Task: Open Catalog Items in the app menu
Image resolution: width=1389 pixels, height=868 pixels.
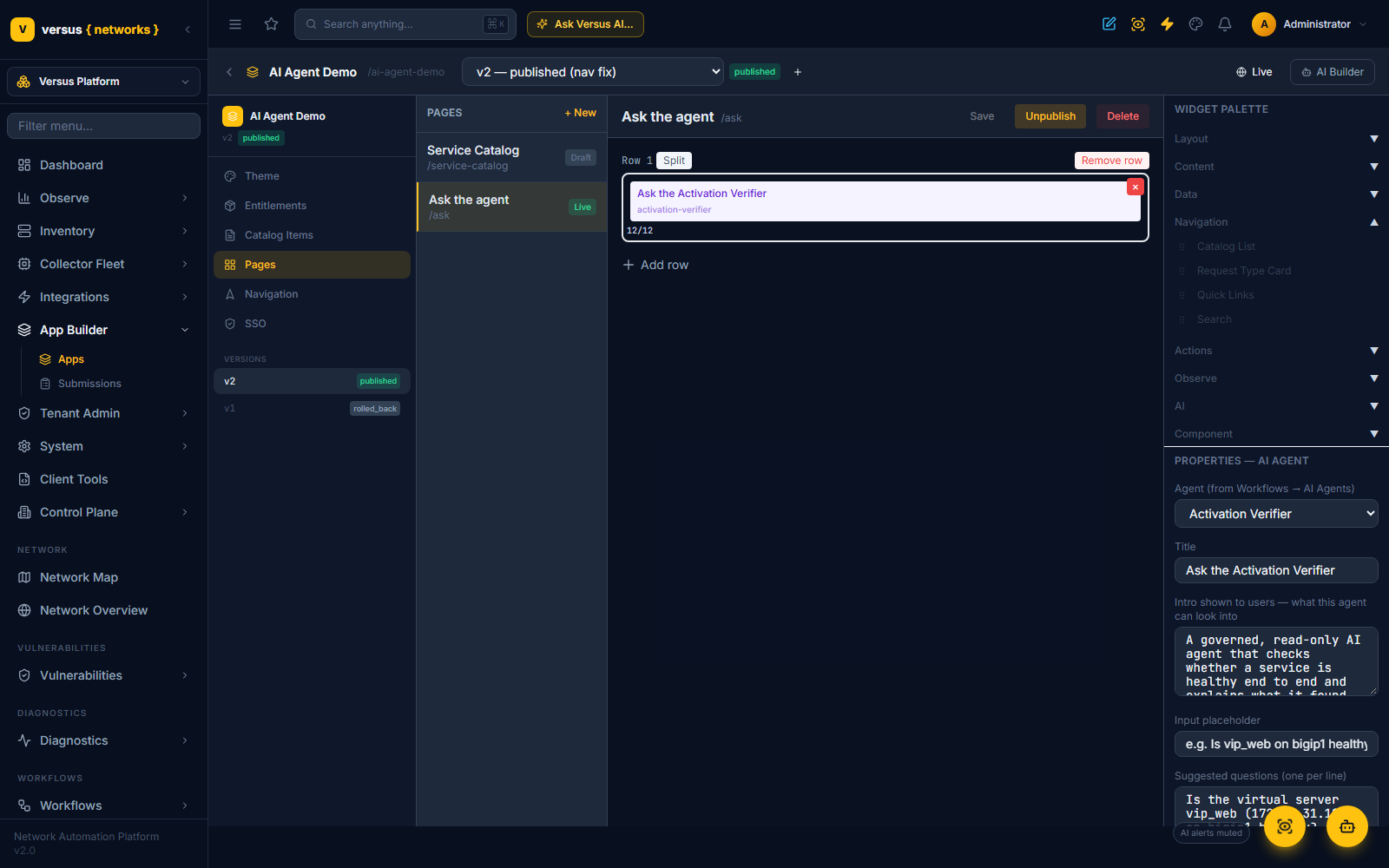Action: click(312, 235)
